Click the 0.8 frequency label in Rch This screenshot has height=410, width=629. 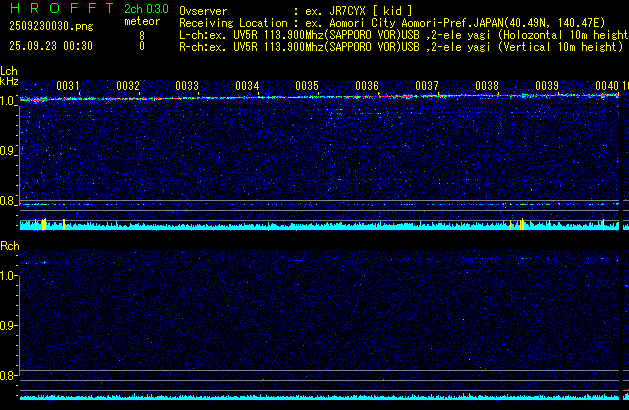coord(9,376)
